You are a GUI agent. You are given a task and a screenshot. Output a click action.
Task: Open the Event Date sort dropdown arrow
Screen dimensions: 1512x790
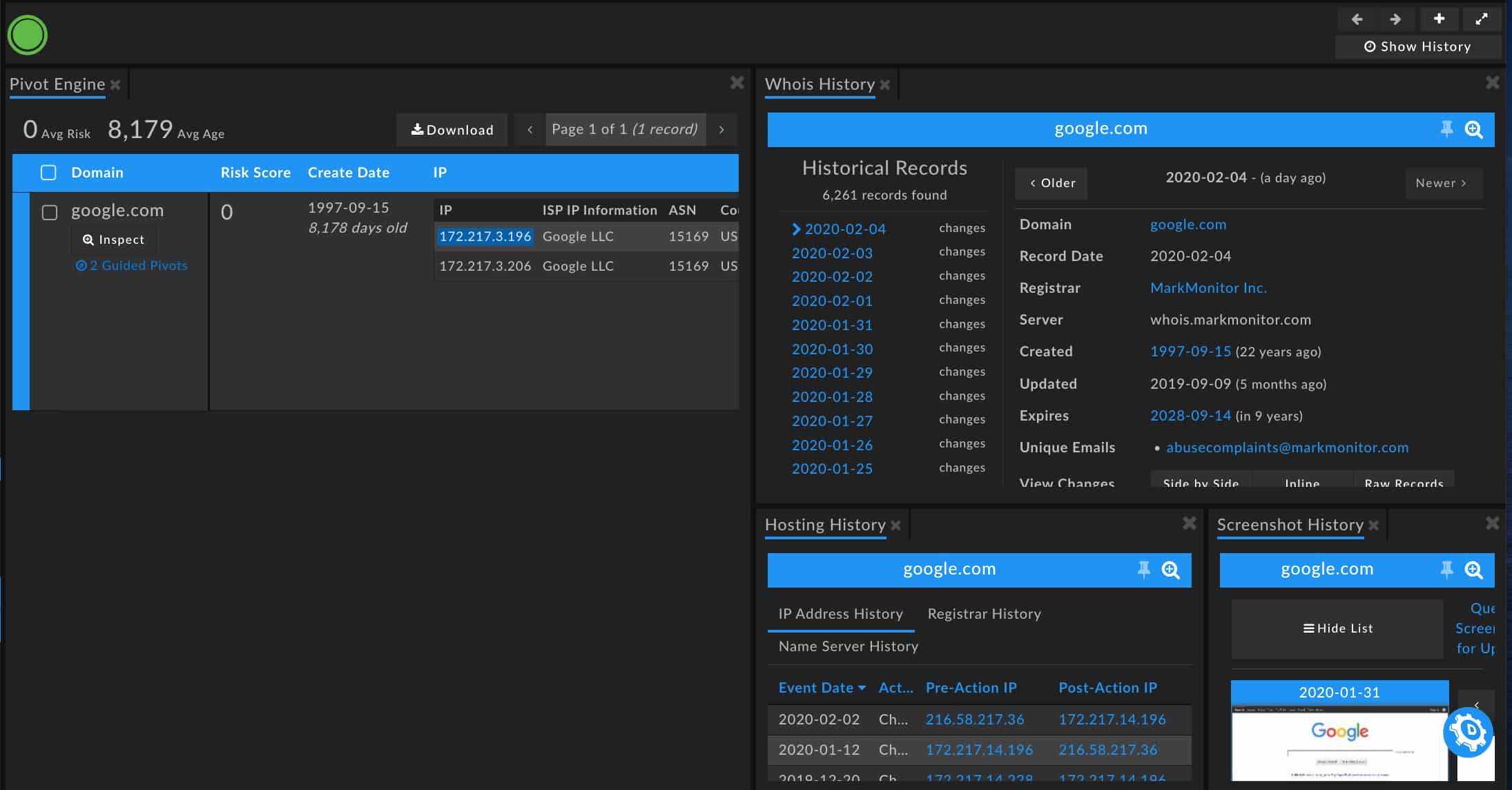[x=862, y=688]
